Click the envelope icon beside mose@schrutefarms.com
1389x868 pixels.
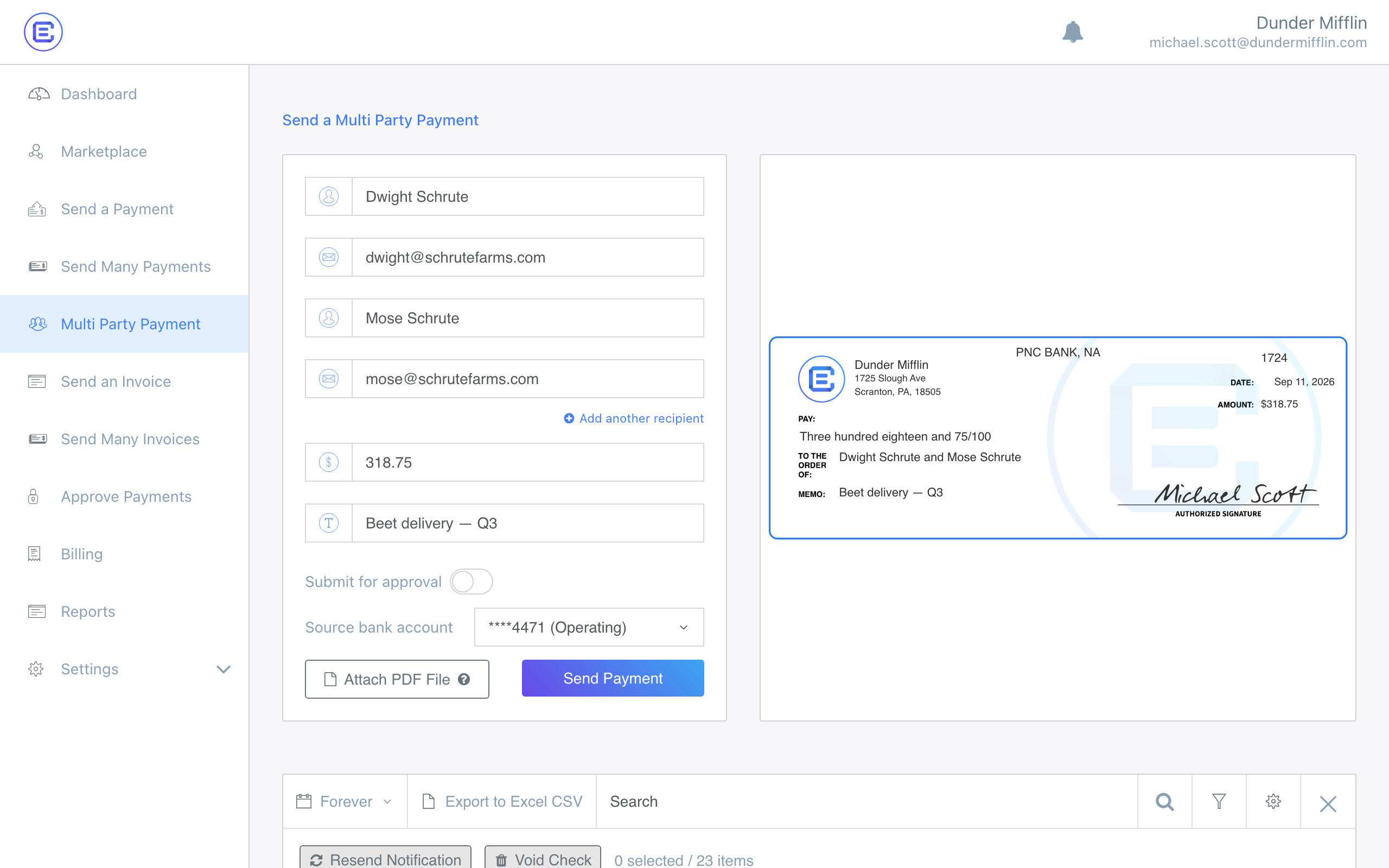point(328,379)
